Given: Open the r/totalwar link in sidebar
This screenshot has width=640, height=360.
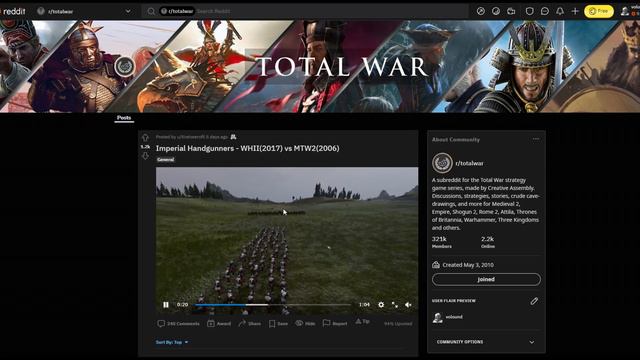Looking at the screenshot, I should (x=469, y=163).
